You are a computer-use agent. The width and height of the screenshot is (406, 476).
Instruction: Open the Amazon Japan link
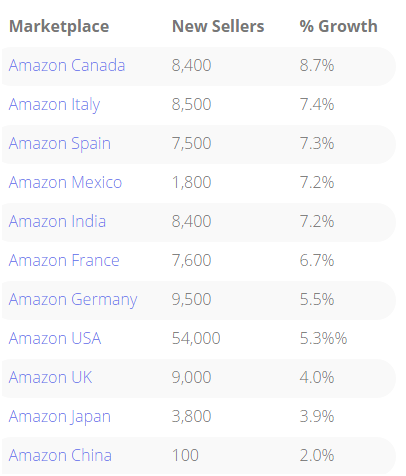click(60, 417)
